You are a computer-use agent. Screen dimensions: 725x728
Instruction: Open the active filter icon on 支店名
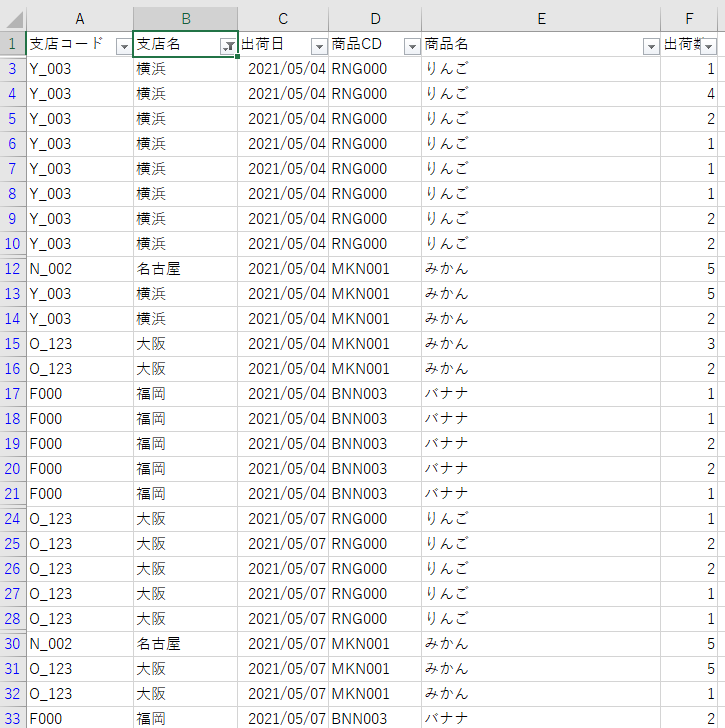point(228,46)
